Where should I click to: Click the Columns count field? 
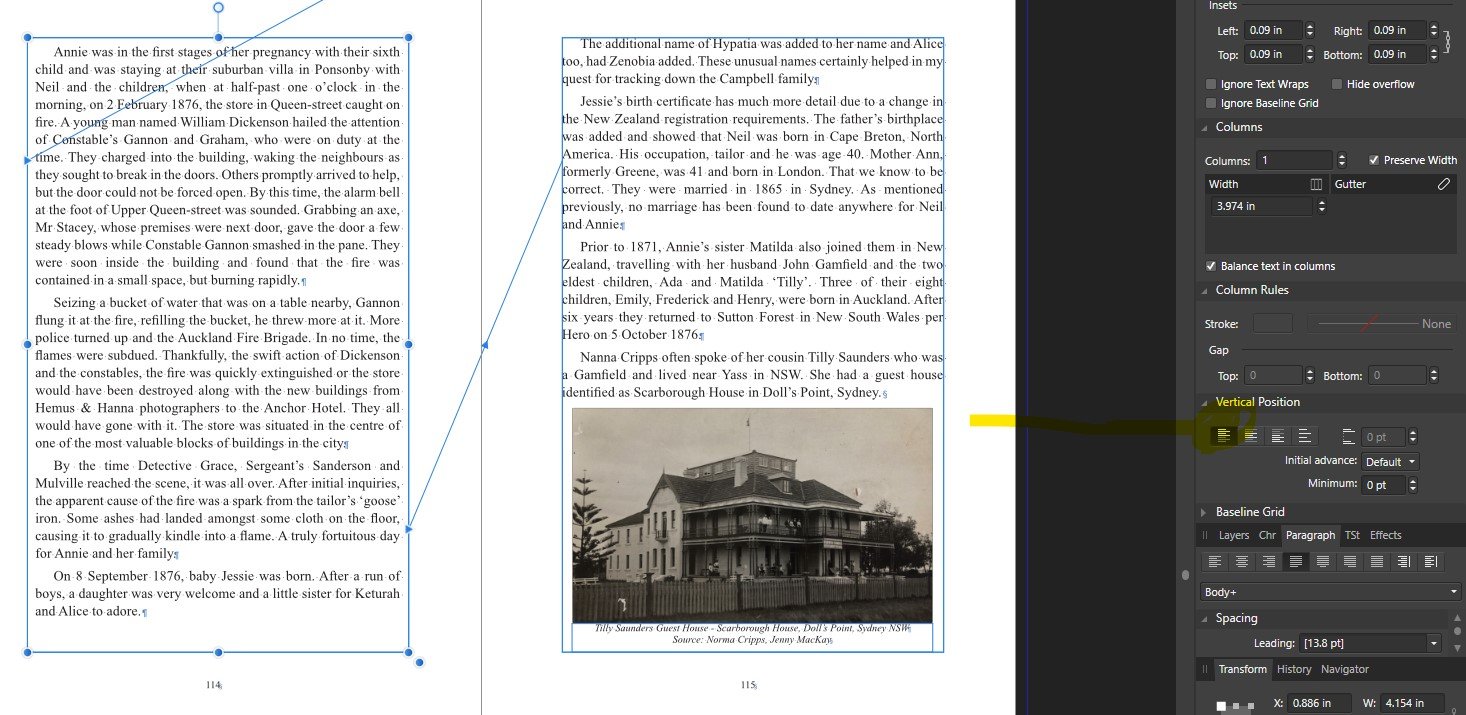1296,160
